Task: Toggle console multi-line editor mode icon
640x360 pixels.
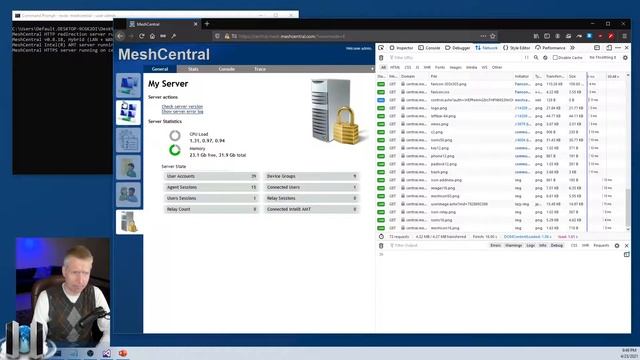Action: 627,255
